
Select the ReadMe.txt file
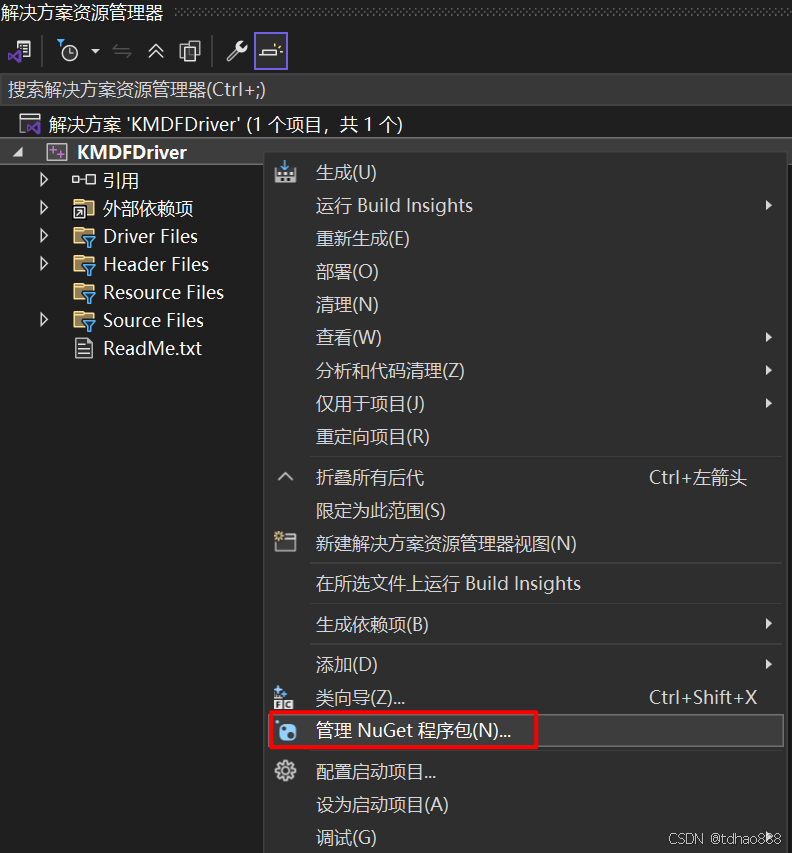click(153, 348)
